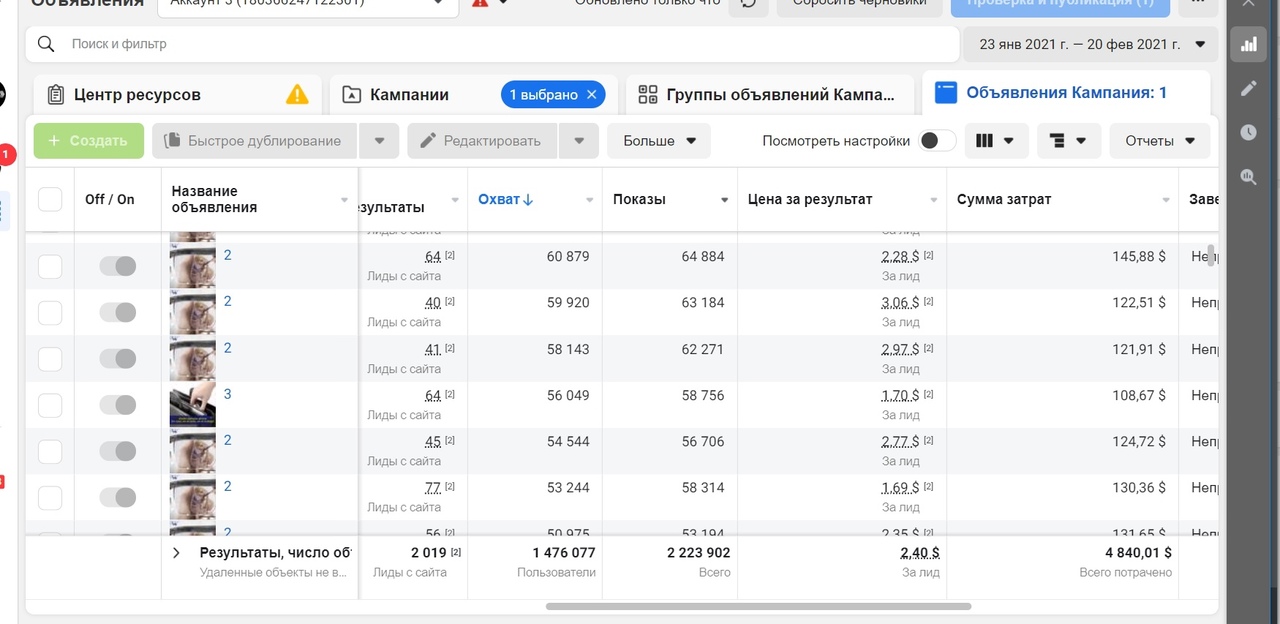This screenshot has width=1280, height=624.
Task: Click the total reach value '1 476 077'
Action: [x=563, y=552]
